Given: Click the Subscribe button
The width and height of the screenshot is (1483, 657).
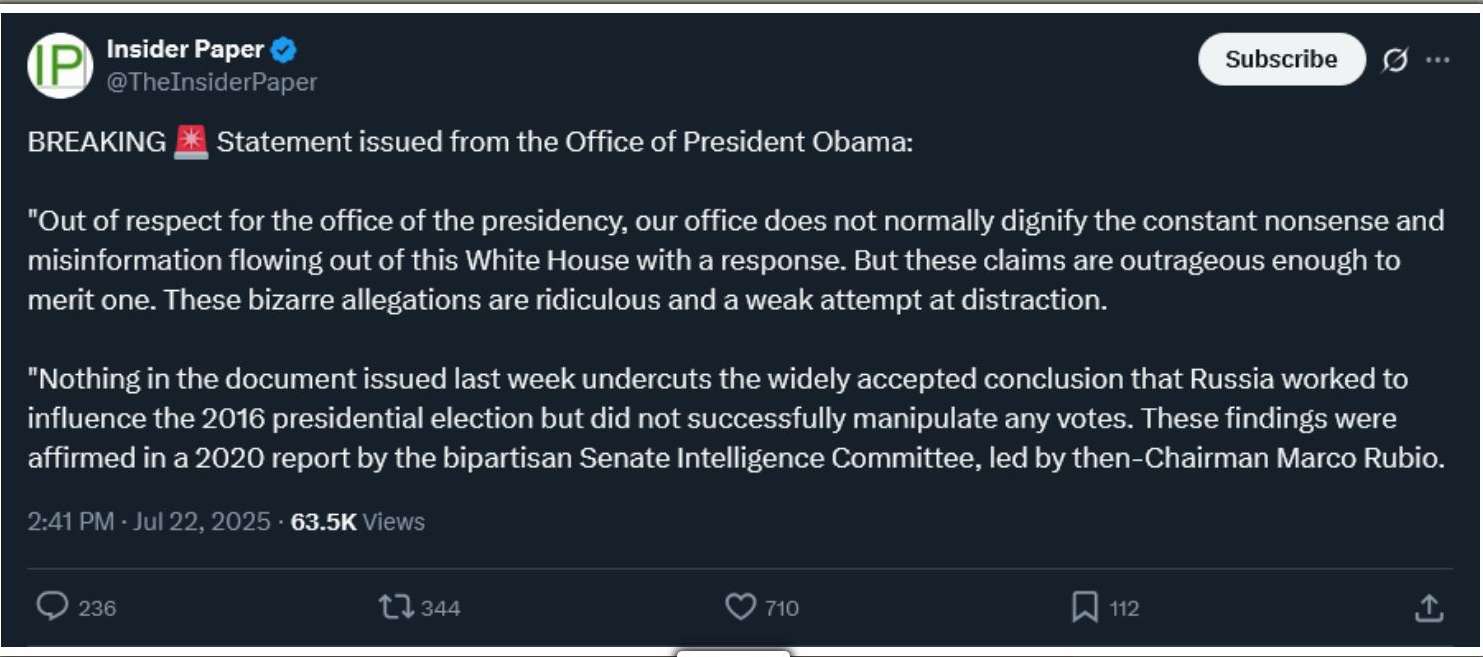Looking at the screenshot, I should (x=1281, y=59).
